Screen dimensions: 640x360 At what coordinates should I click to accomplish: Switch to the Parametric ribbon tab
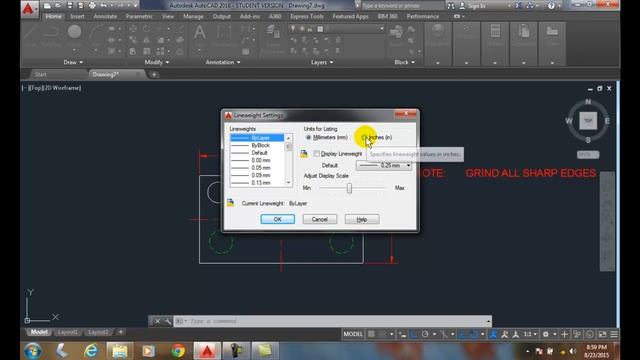(x=139, y=16)
